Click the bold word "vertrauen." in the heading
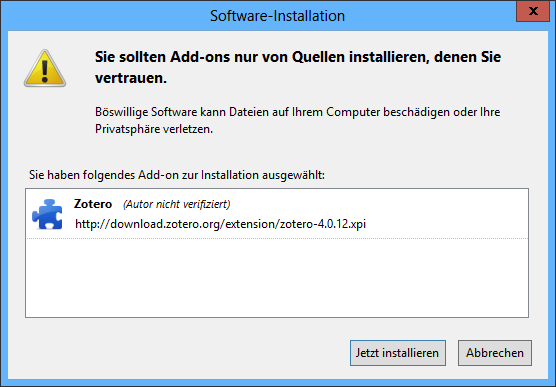 pyautogui.click(x=131, y=78)
